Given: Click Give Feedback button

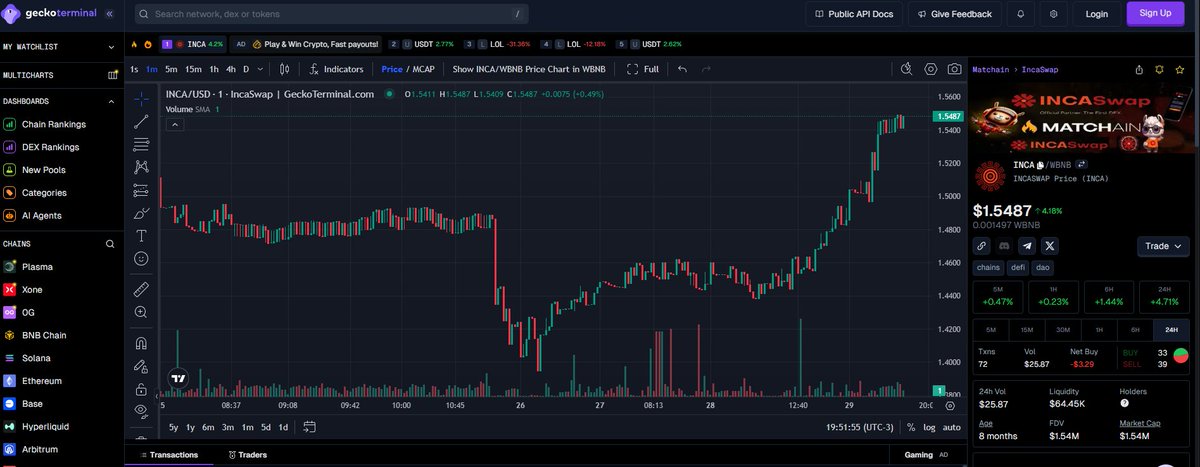Looking at the screenshot, I should click(953, 14).
